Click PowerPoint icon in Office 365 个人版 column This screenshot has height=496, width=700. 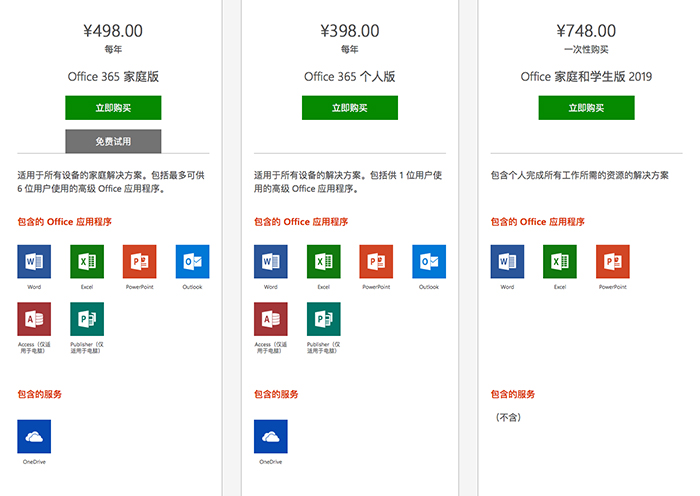(376, 261)
